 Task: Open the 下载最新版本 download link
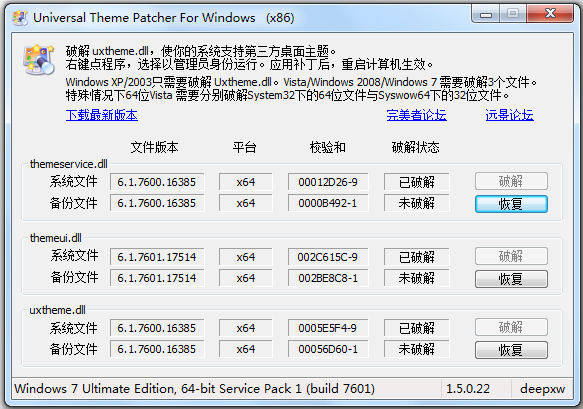102,115
